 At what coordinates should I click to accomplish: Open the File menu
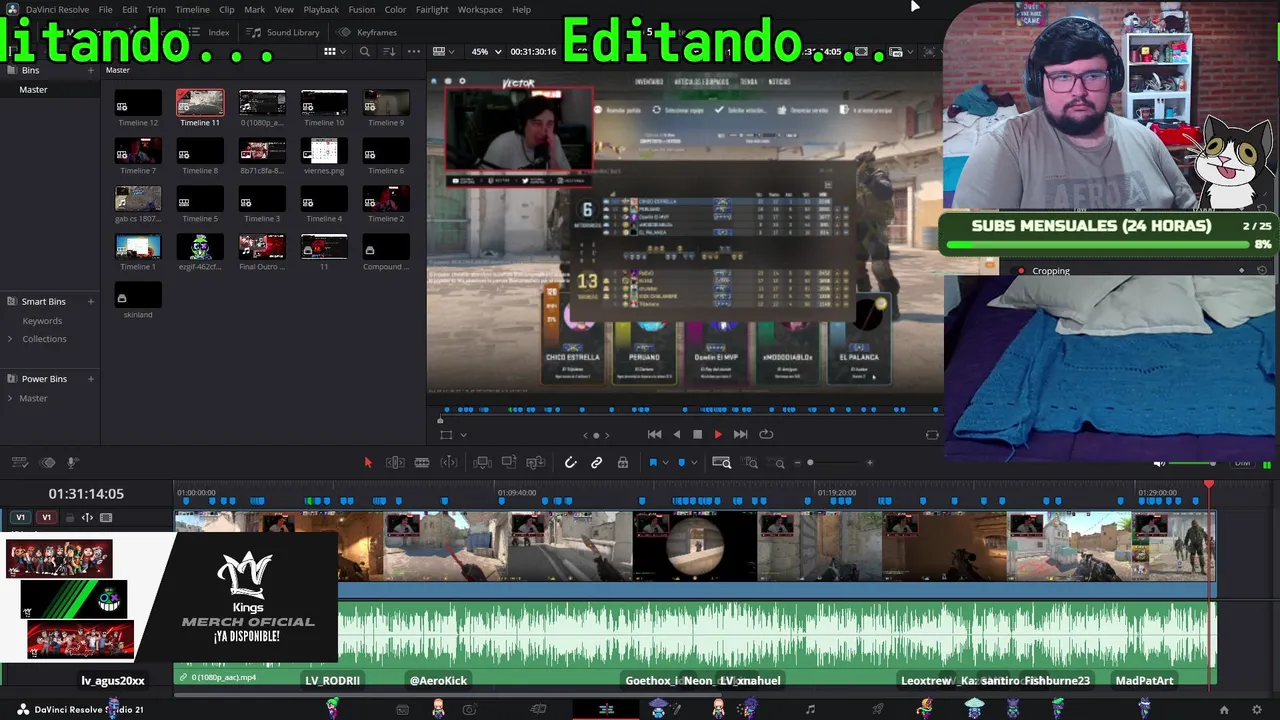(x=105, y=9)
